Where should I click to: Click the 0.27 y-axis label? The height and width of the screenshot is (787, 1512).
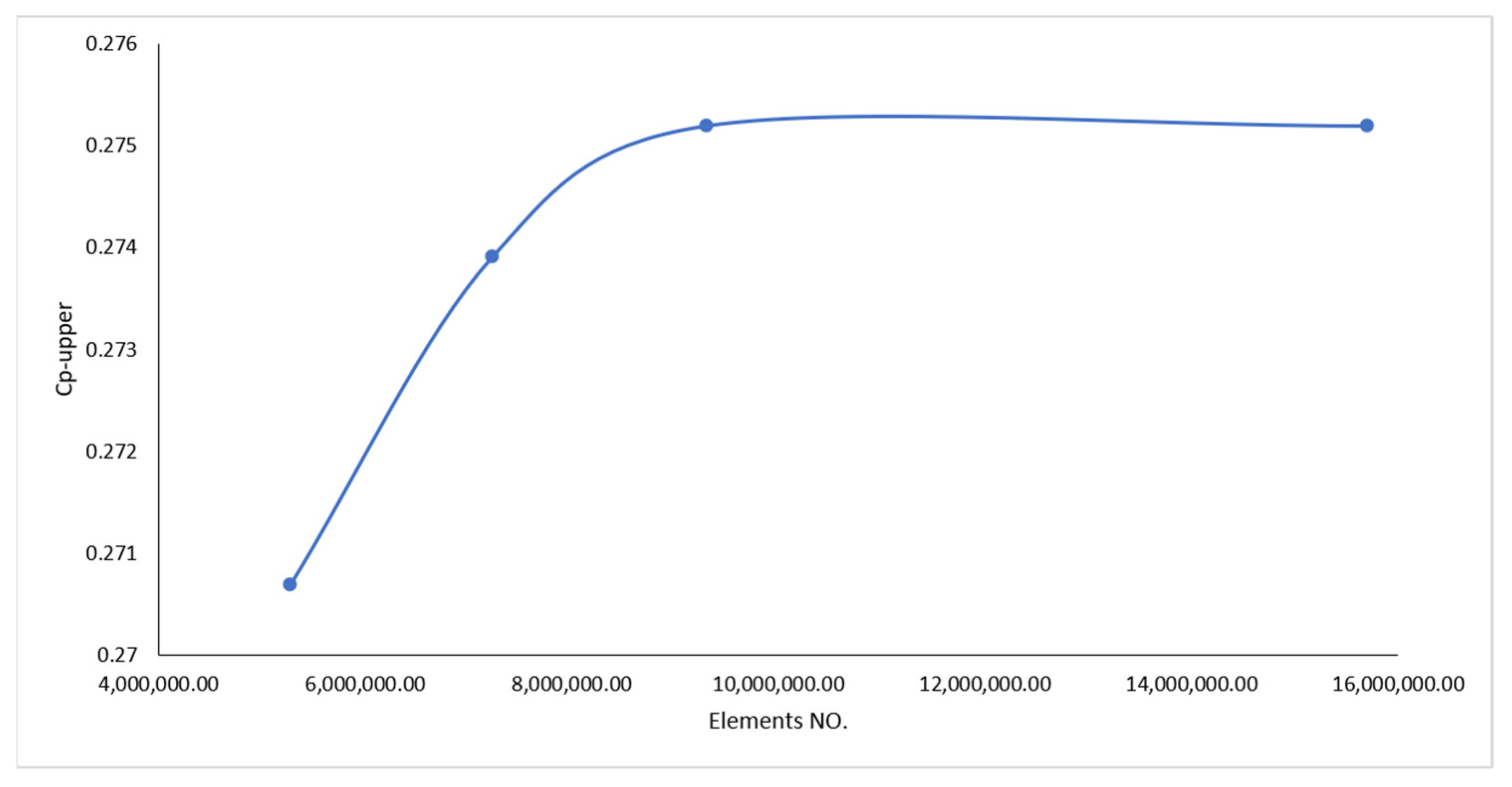click(117, 655)
